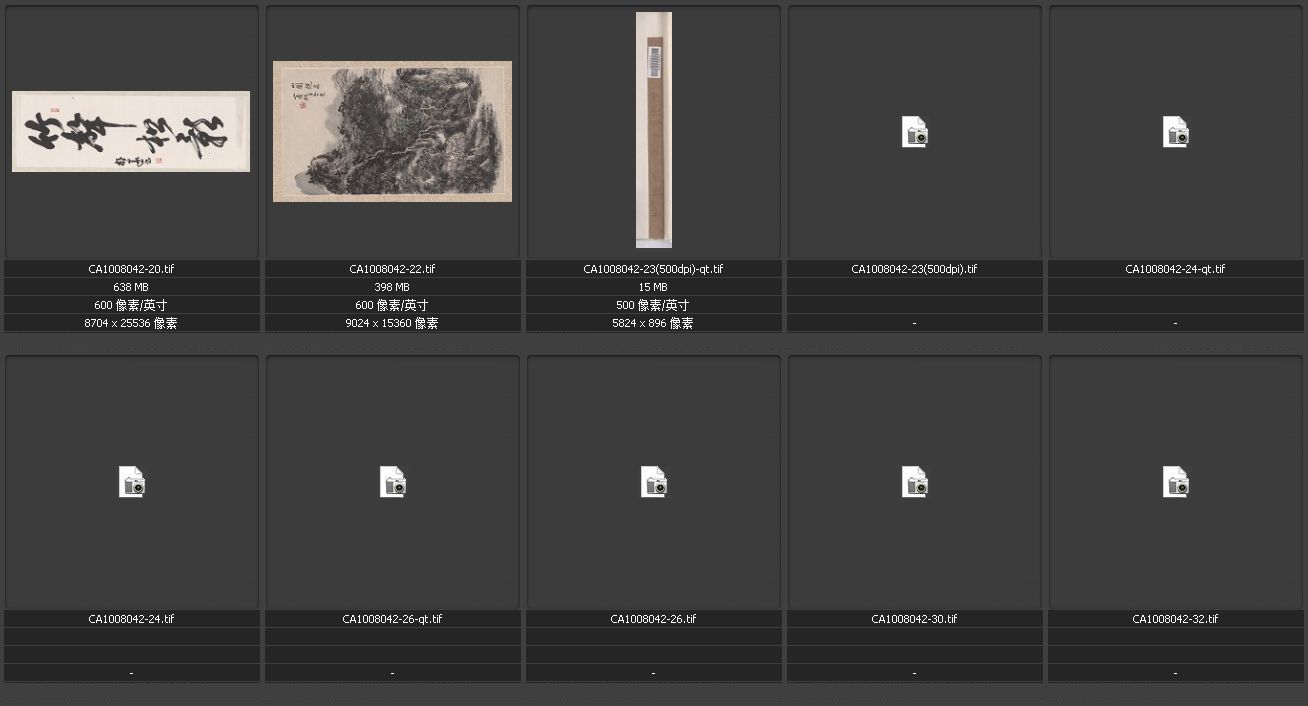Click the placeholder camera icon for CA1008042-24.tif
Screen dimensions: 1308x706
tap(131, 482)
